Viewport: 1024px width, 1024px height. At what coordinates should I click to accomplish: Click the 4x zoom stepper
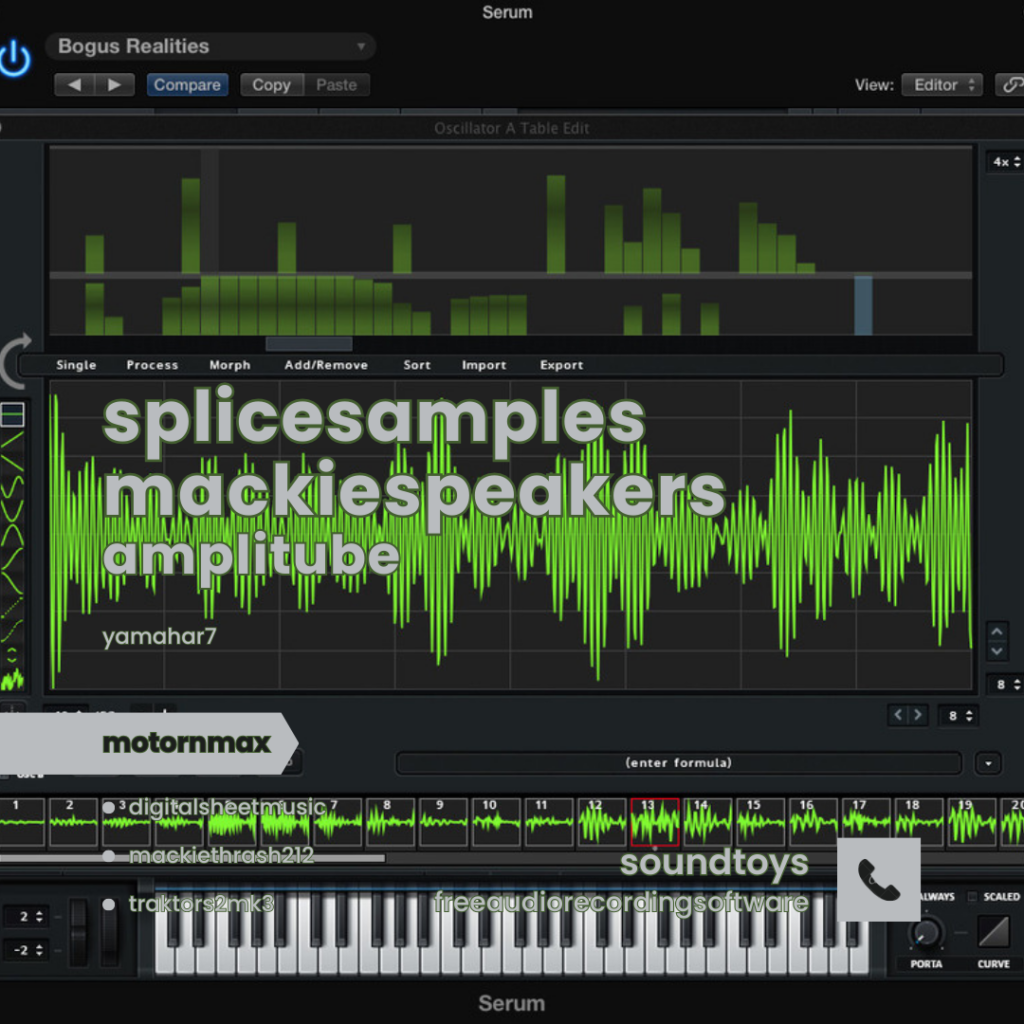click(1006, 162)
